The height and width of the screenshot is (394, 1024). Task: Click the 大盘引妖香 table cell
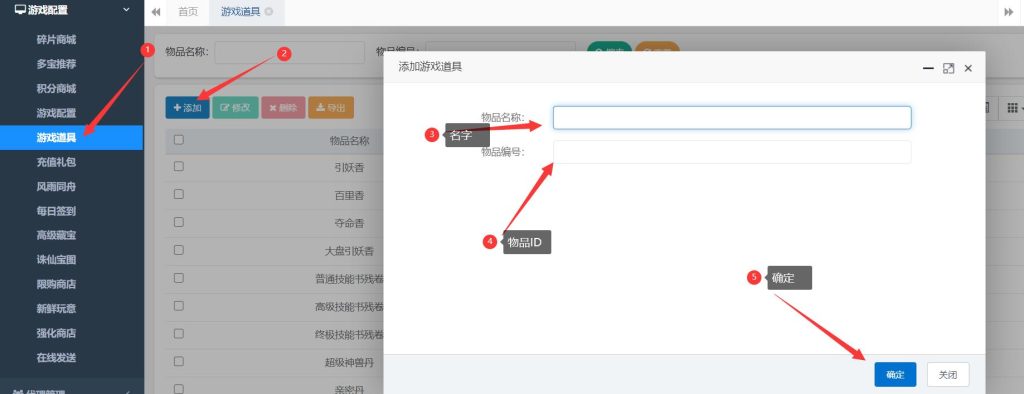tap(349, 251)
